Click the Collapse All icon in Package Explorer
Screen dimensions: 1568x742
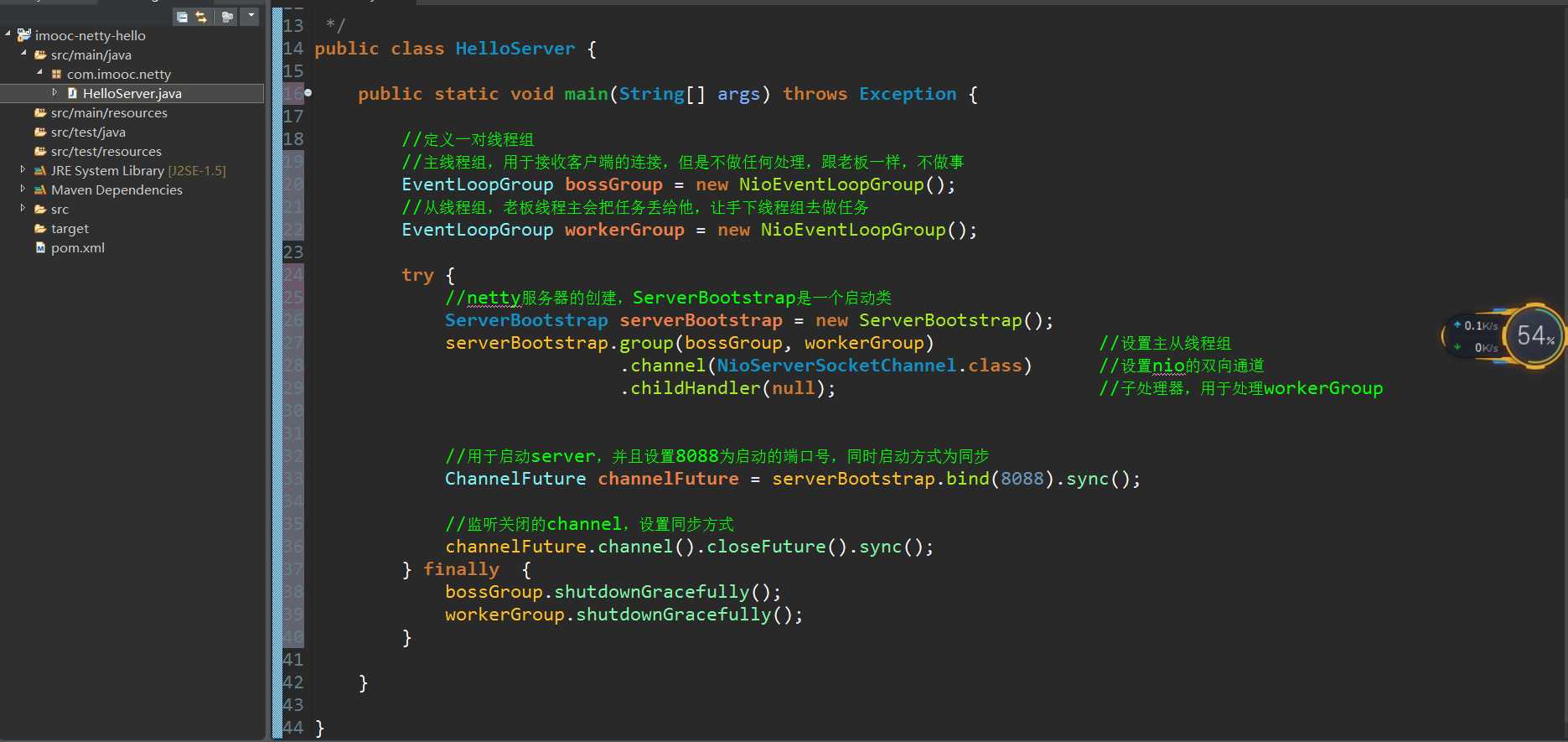(182, 16)
